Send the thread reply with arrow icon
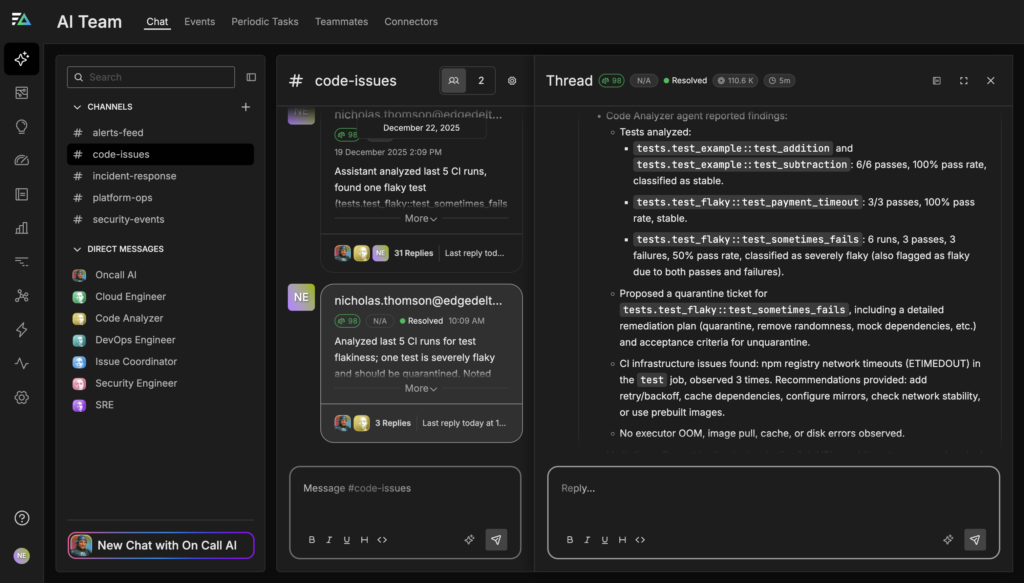This screenshot has height=583, width=1024. click(975, 539)
